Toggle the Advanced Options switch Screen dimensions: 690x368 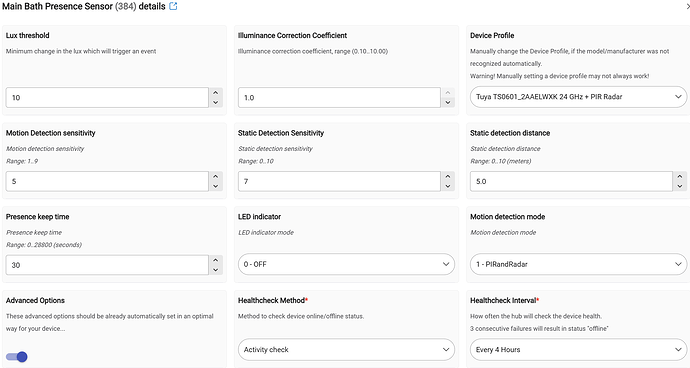(x=17, y=357)
